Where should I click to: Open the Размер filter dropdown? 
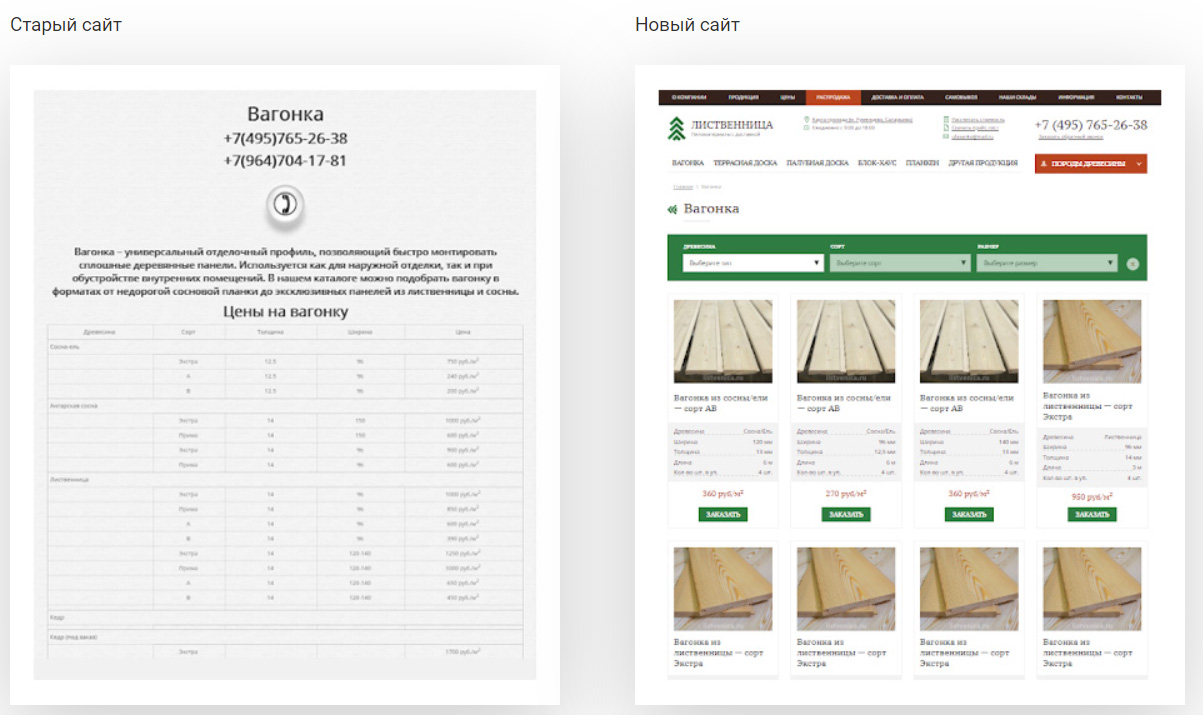[1047, 263]
